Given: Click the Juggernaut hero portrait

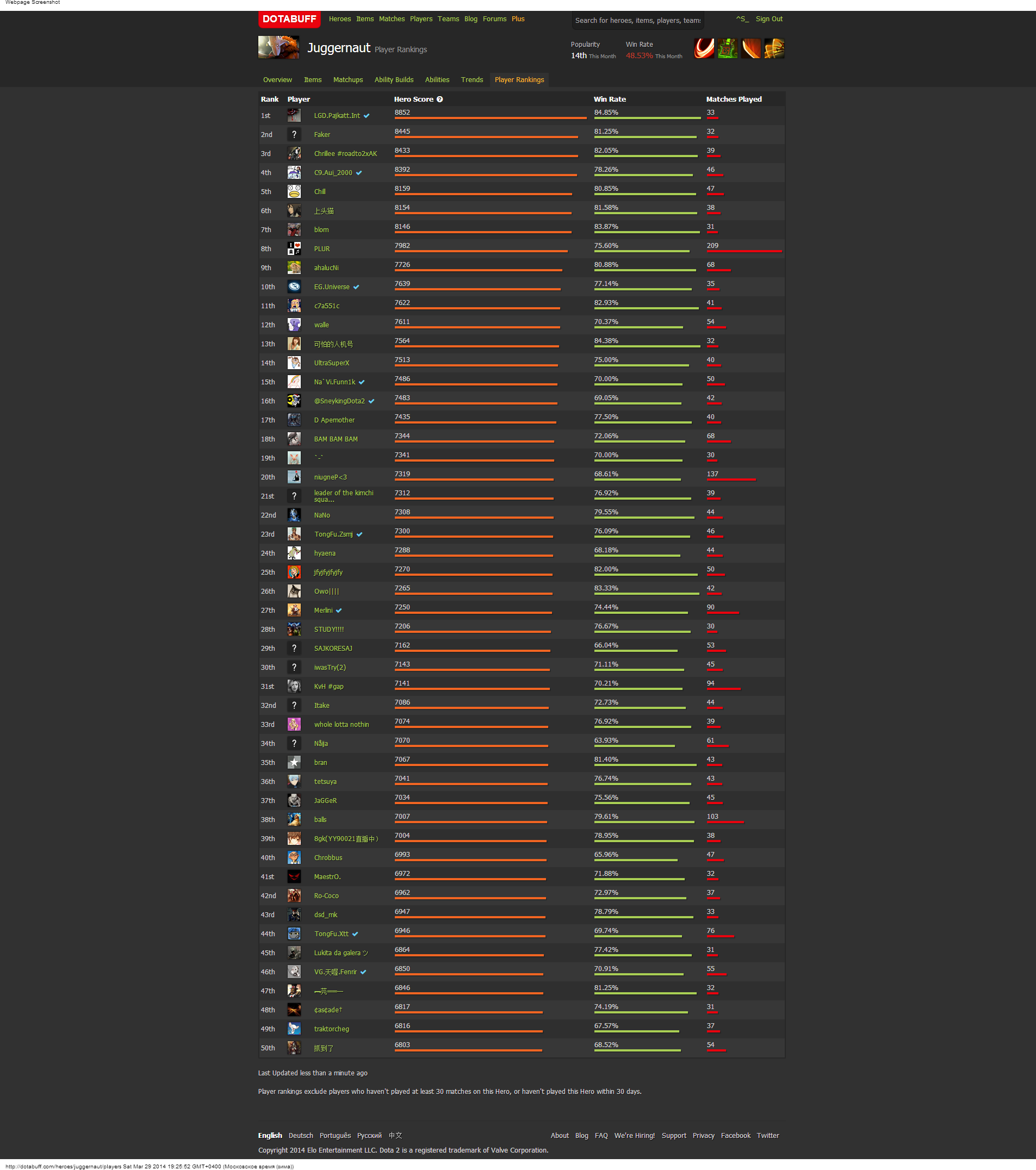Looking at the screenshot, I should (278, 47).
